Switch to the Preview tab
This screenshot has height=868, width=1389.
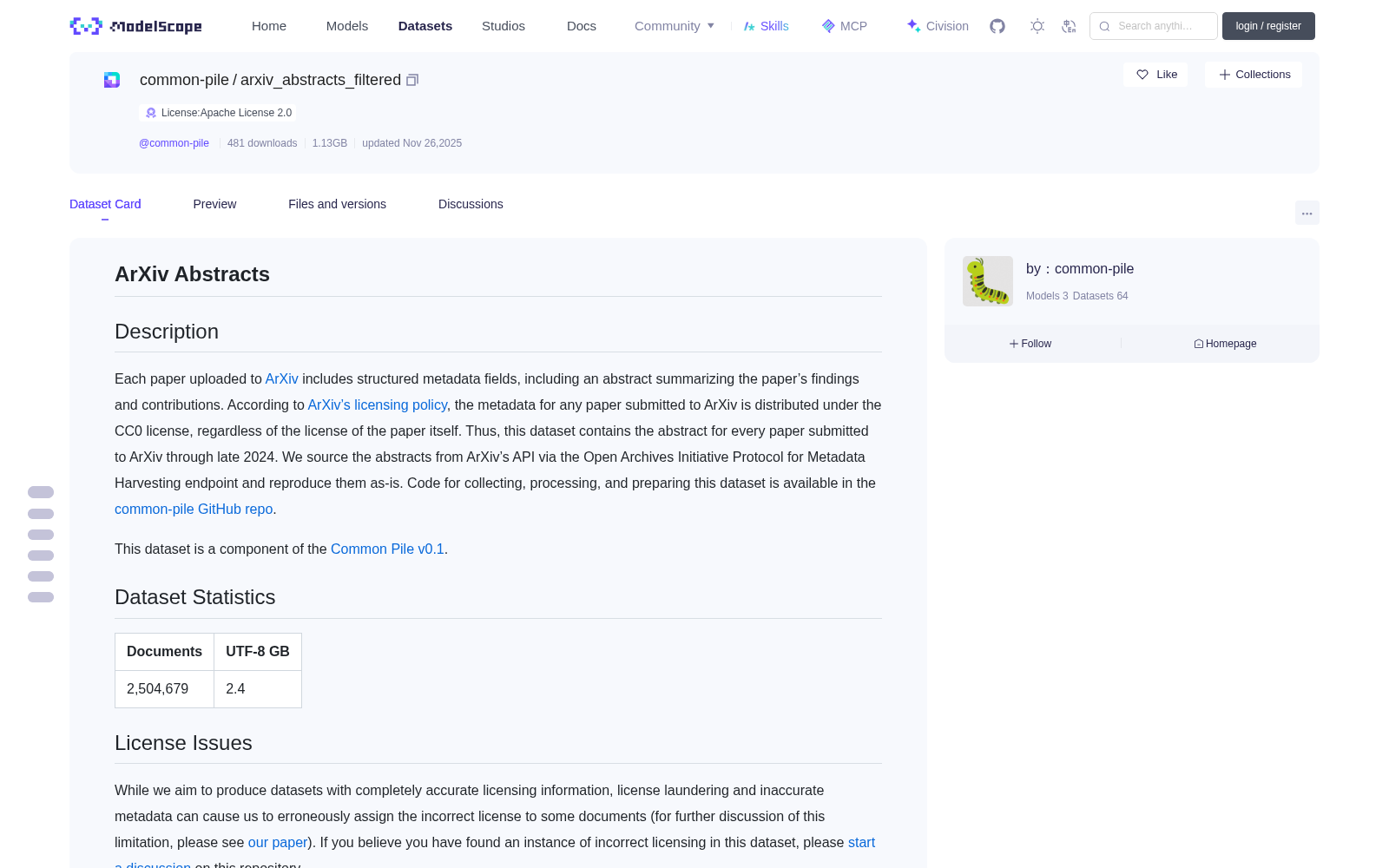pyautogui.click(x=214, y=204)
